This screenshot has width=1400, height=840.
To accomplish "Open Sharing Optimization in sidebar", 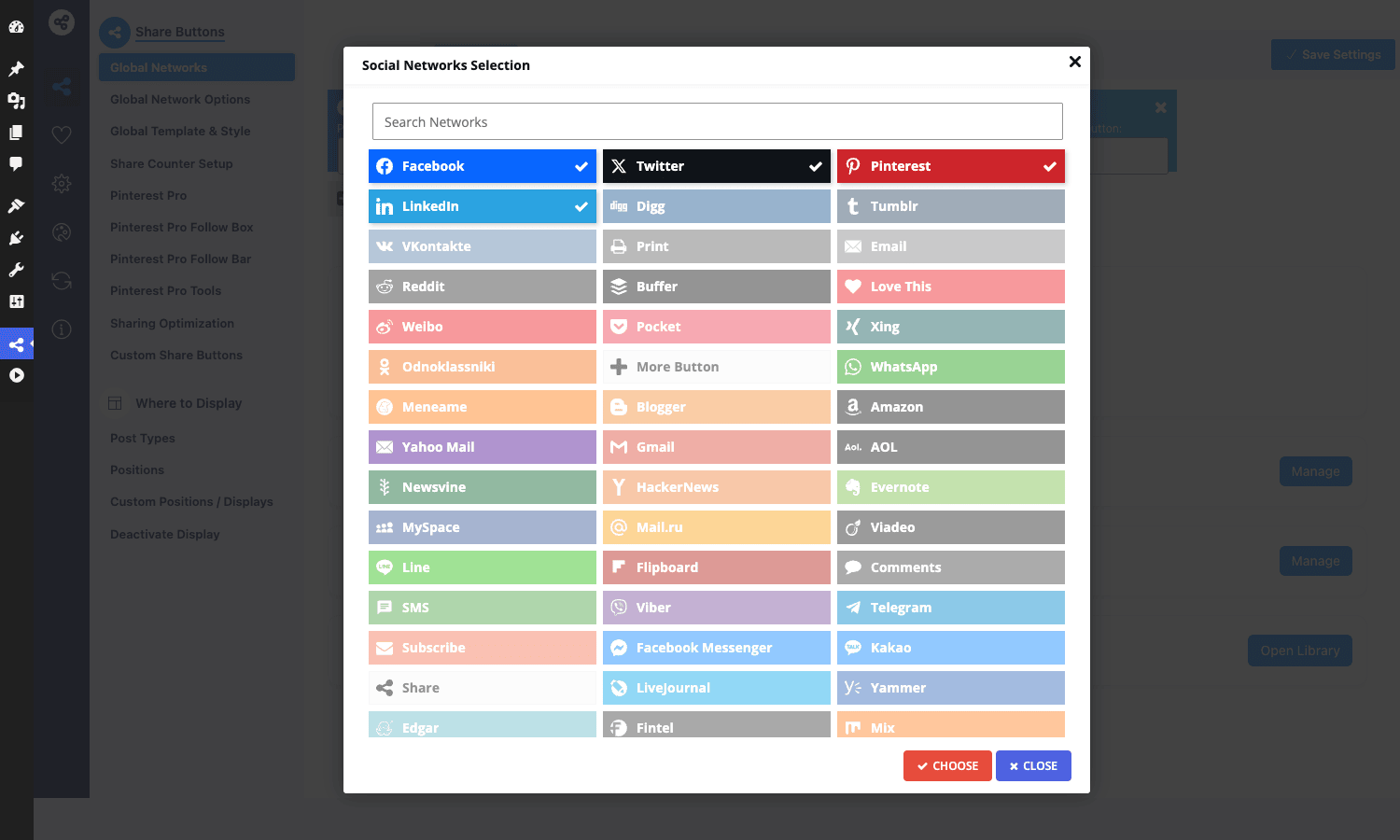I will pyautogui.click(x=172, y=323).
